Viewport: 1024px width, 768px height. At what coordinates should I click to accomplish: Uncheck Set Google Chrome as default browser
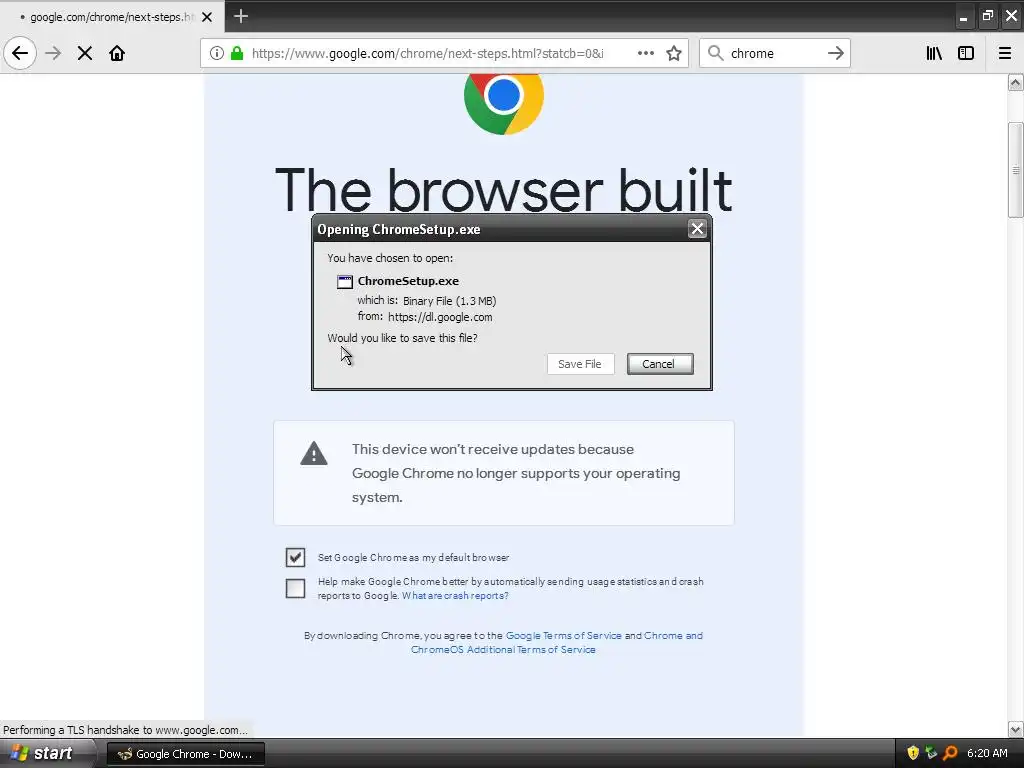tap(295, 557)
